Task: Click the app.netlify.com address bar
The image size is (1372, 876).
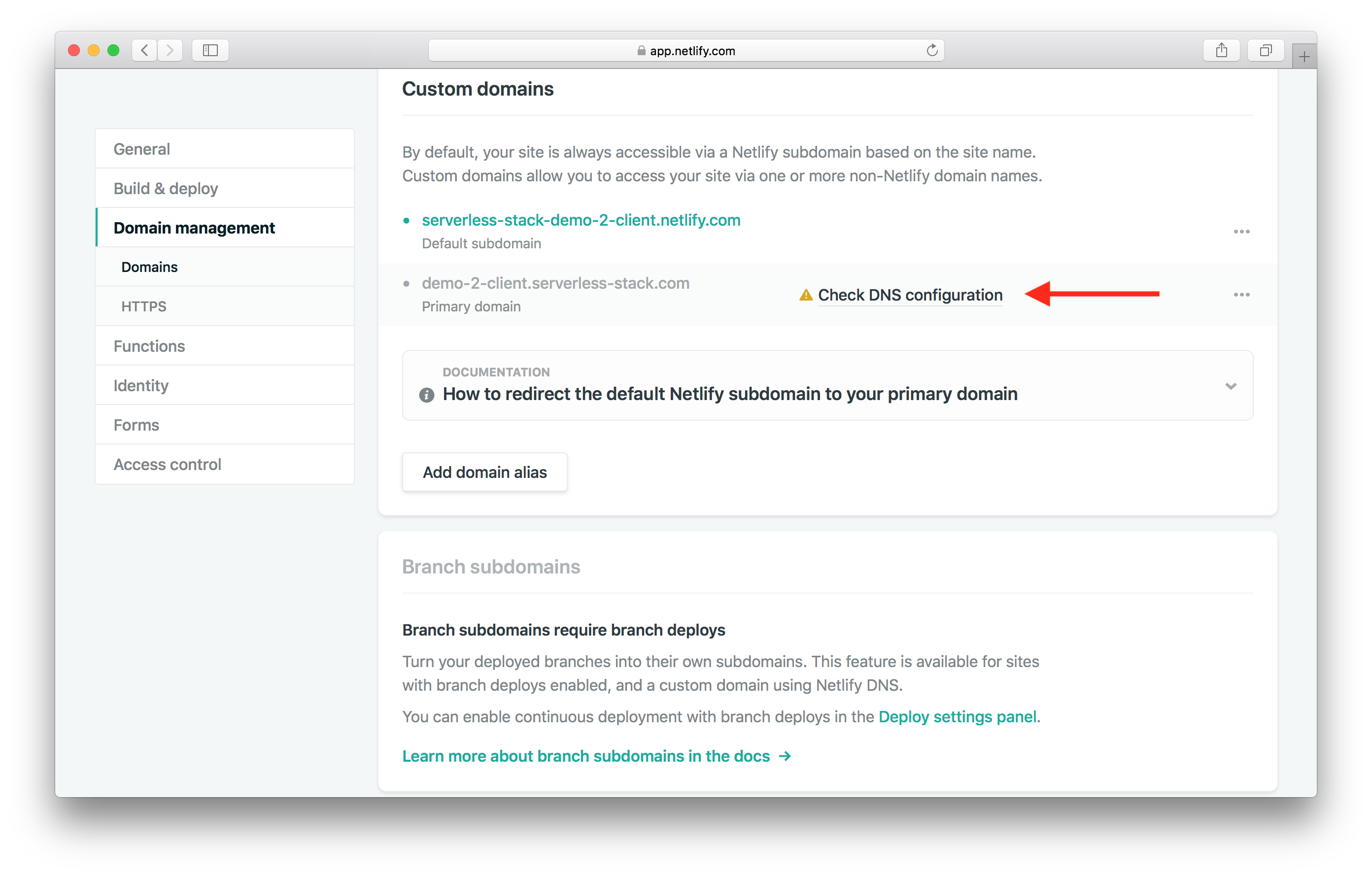Action: click(x=686, y=51)
